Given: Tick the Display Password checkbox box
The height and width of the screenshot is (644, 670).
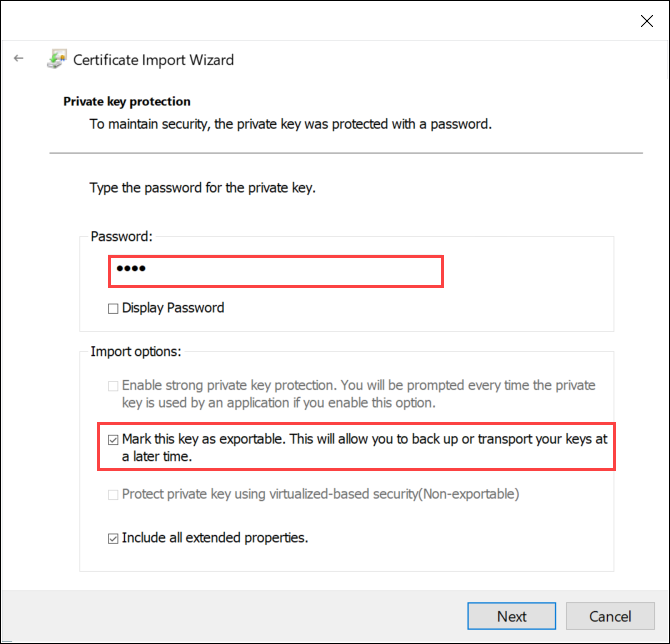Looking at the screenshot, I should [x=114, y=308].
